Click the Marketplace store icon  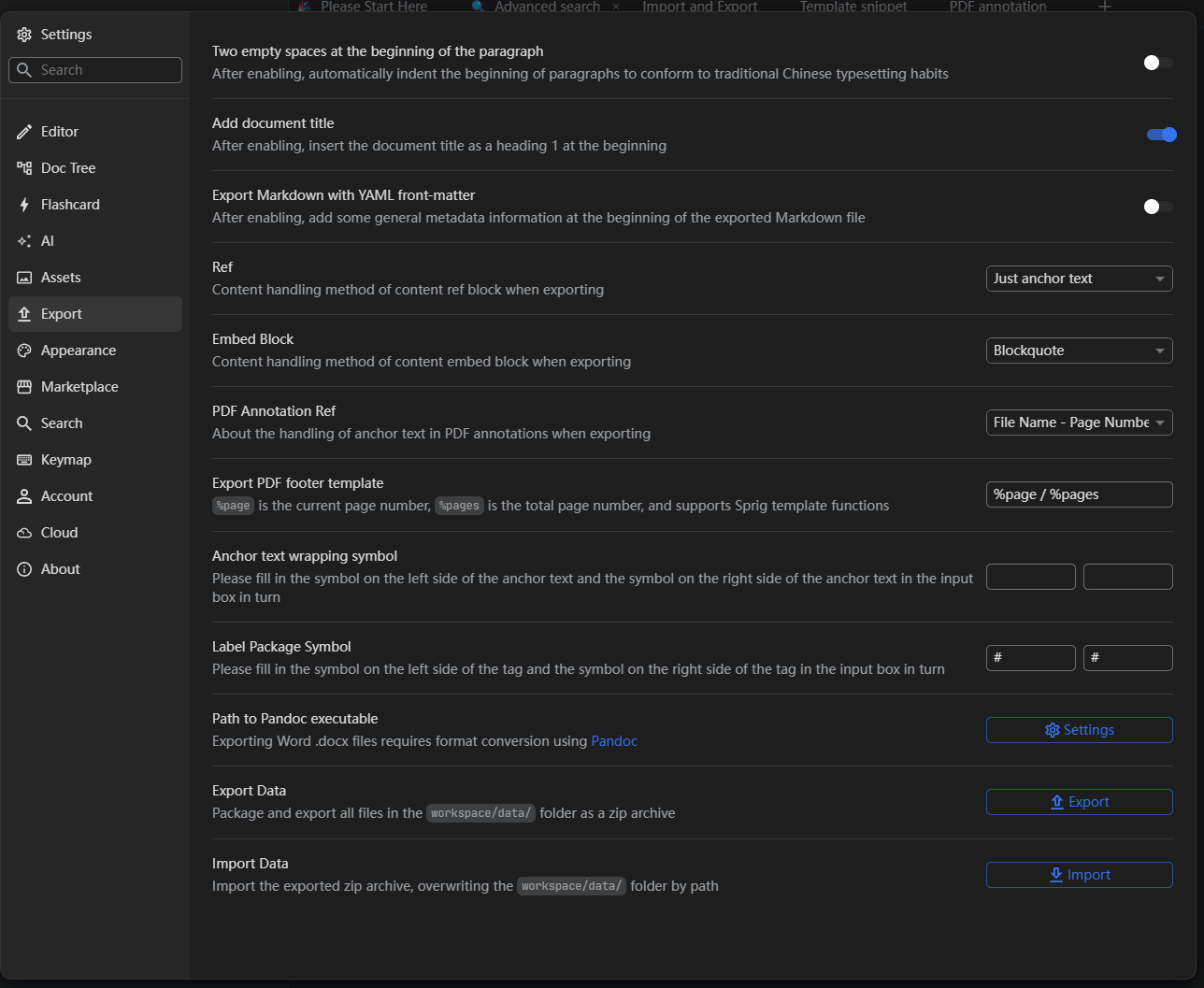pos(24,387)
